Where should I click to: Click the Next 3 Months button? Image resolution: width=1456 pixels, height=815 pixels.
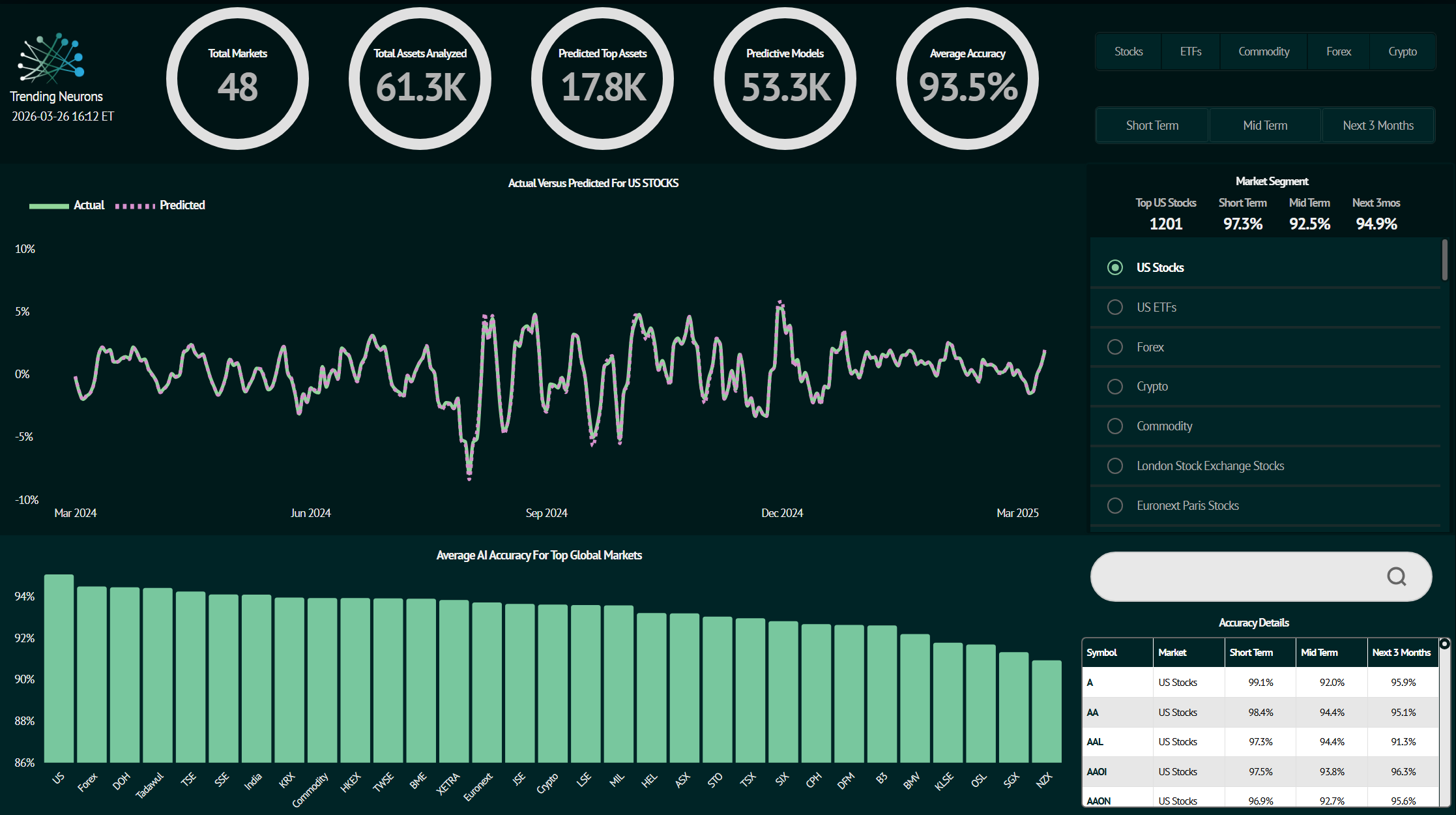pyautogui.click(x=1378, y=125)
